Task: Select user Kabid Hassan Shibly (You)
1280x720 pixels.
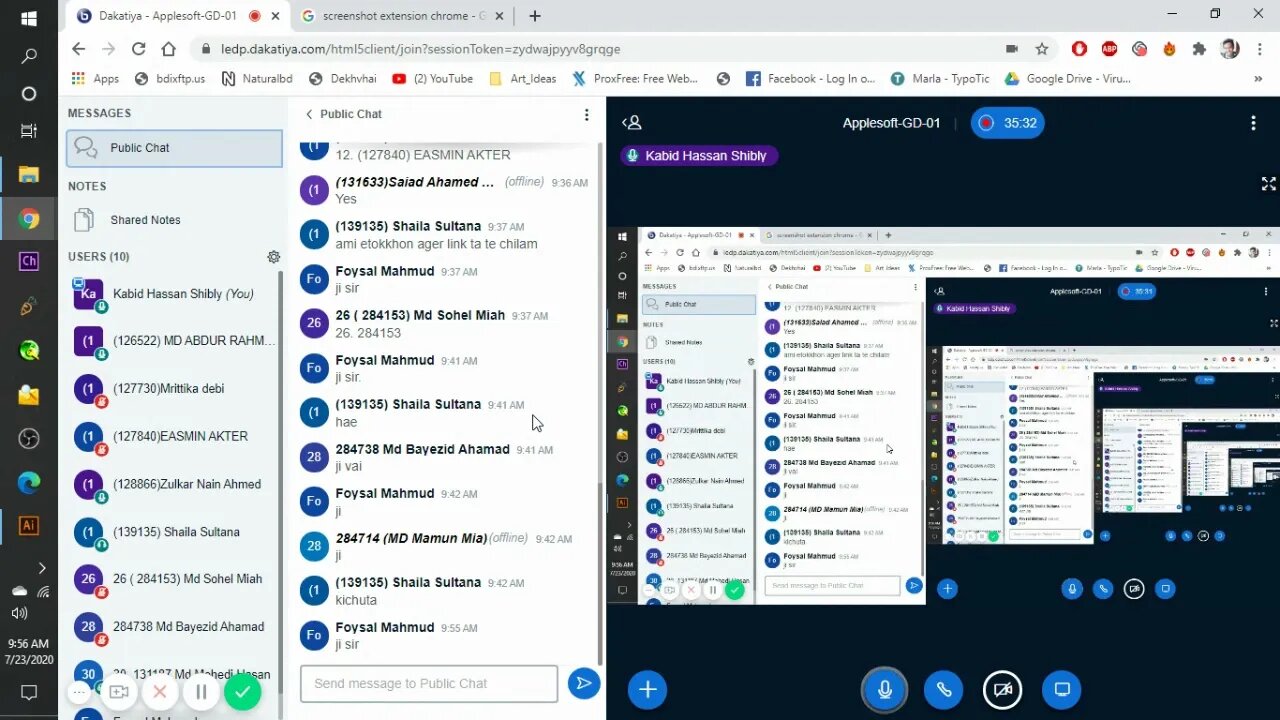Action: [175, 294]
